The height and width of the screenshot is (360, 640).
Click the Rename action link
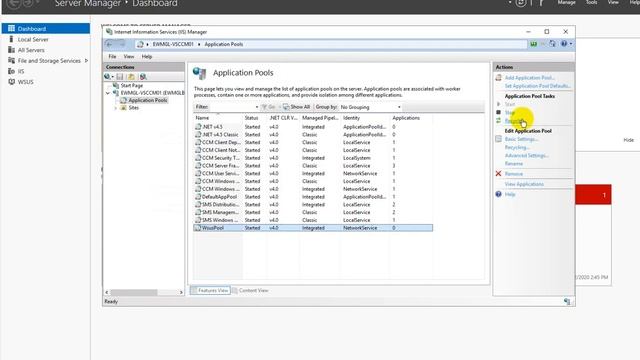[x=513, y=164]
